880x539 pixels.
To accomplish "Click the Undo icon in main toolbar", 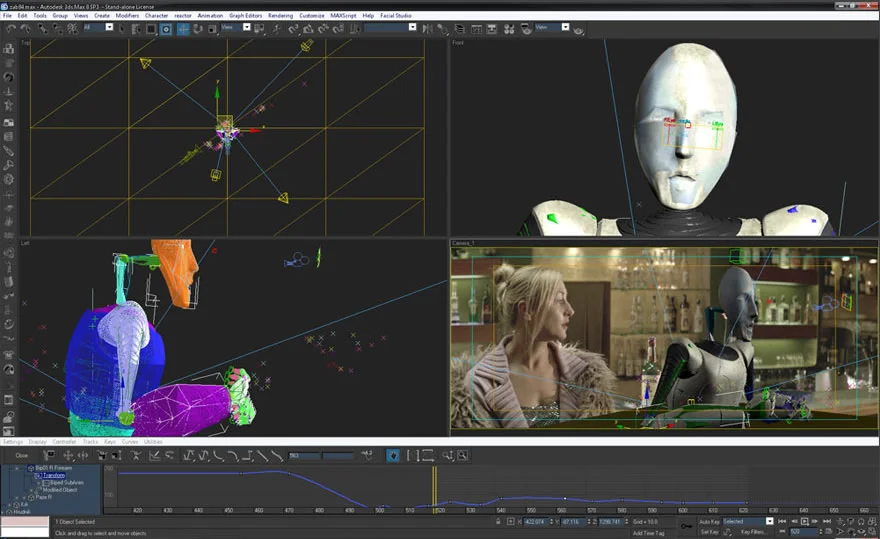I will [x=11, y=29].
